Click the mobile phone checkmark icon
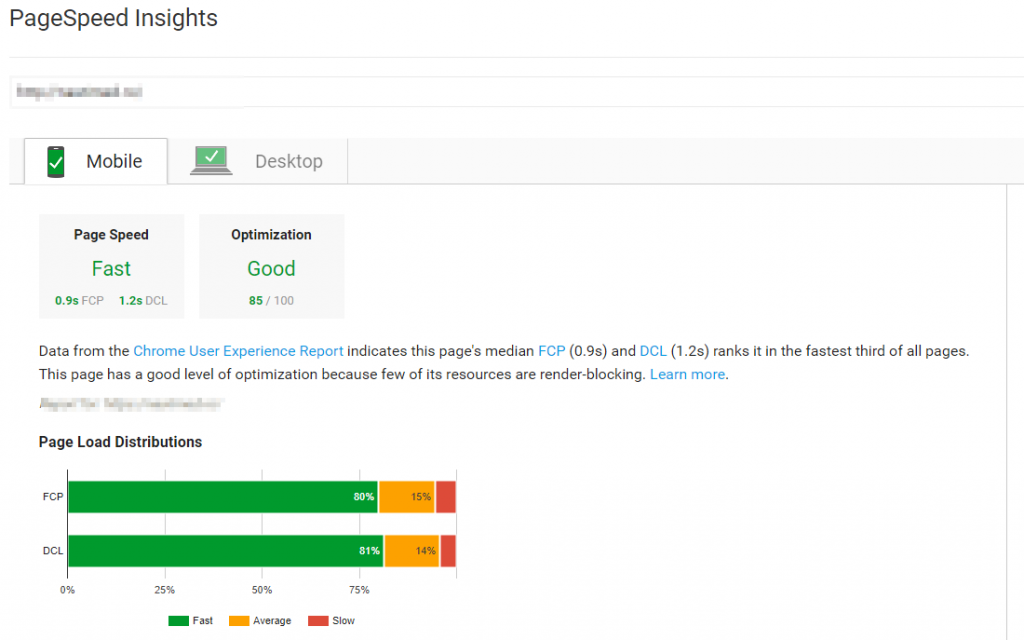The height and width of the screenshot is (640, 1024). pyautogui.click(x=56, y=161)
